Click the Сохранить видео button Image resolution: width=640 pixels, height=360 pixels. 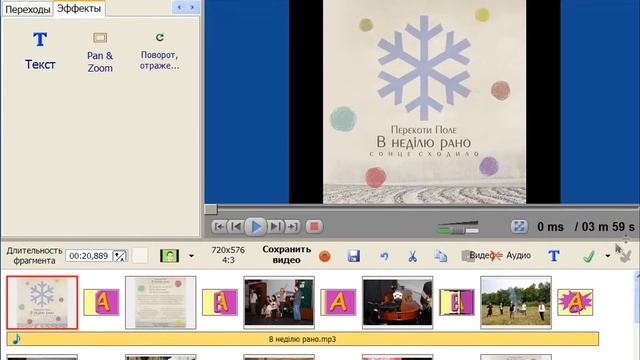click(x=287, y=255)
